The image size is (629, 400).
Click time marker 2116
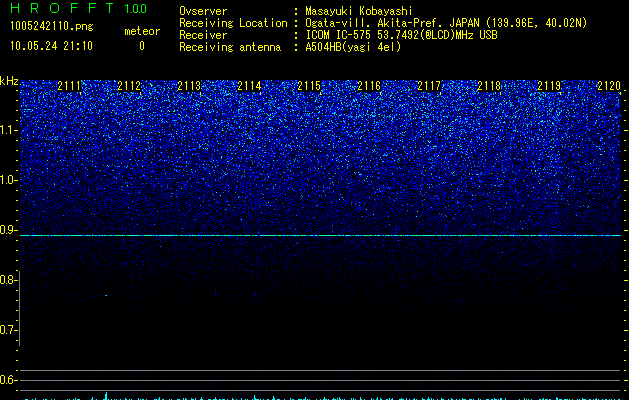coord(369,86)
